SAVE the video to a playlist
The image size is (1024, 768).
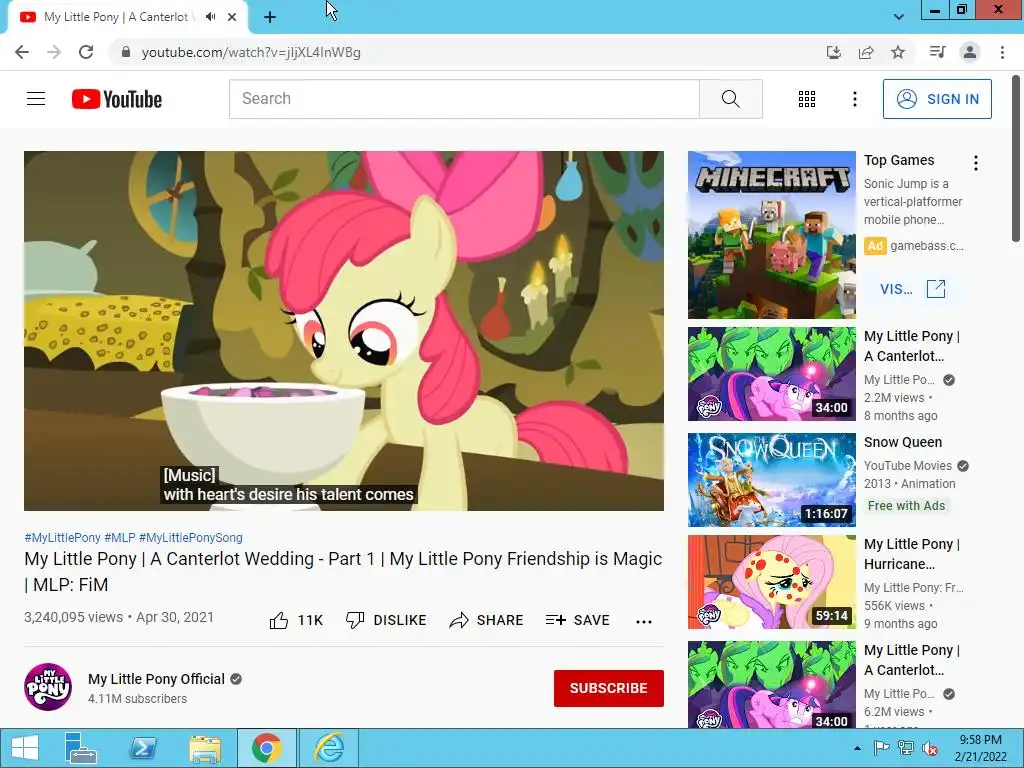(577, 620)
